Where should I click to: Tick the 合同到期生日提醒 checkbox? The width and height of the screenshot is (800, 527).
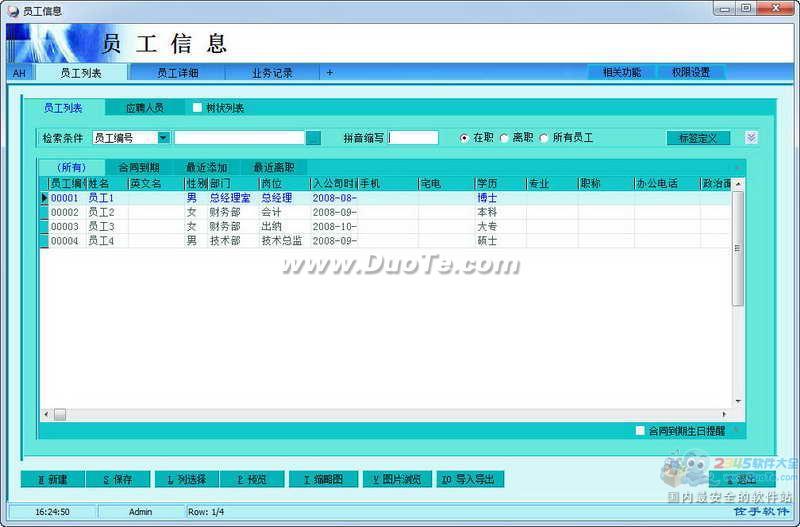(640, 431)
